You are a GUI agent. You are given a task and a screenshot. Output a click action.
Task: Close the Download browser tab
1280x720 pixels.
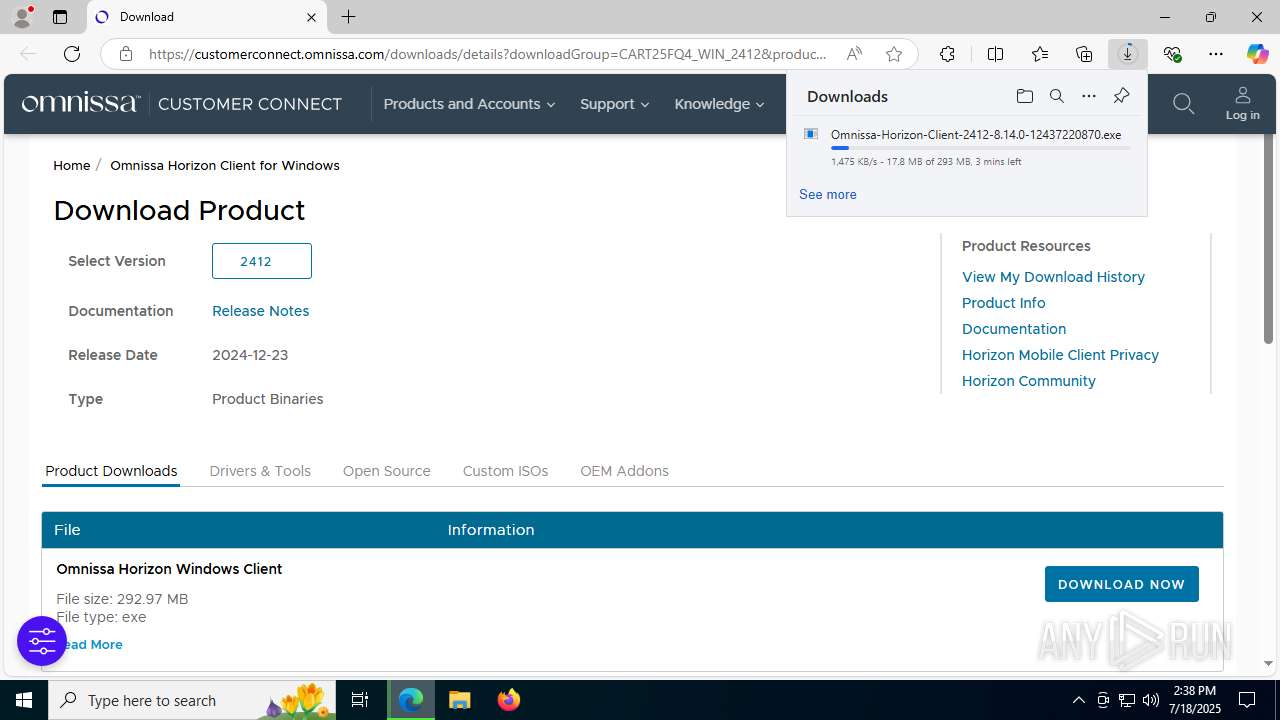[311, 17]
